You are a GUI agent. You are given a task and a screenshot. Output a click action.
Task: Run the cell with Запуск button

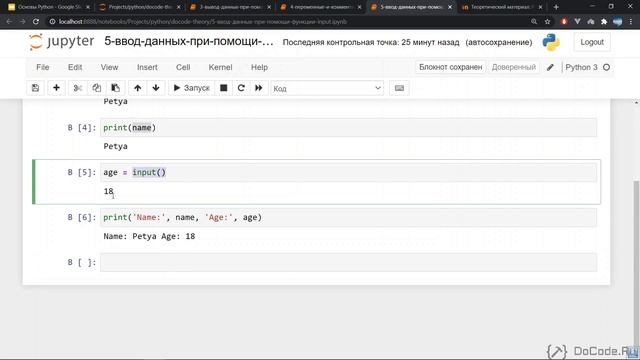[191, 88]
